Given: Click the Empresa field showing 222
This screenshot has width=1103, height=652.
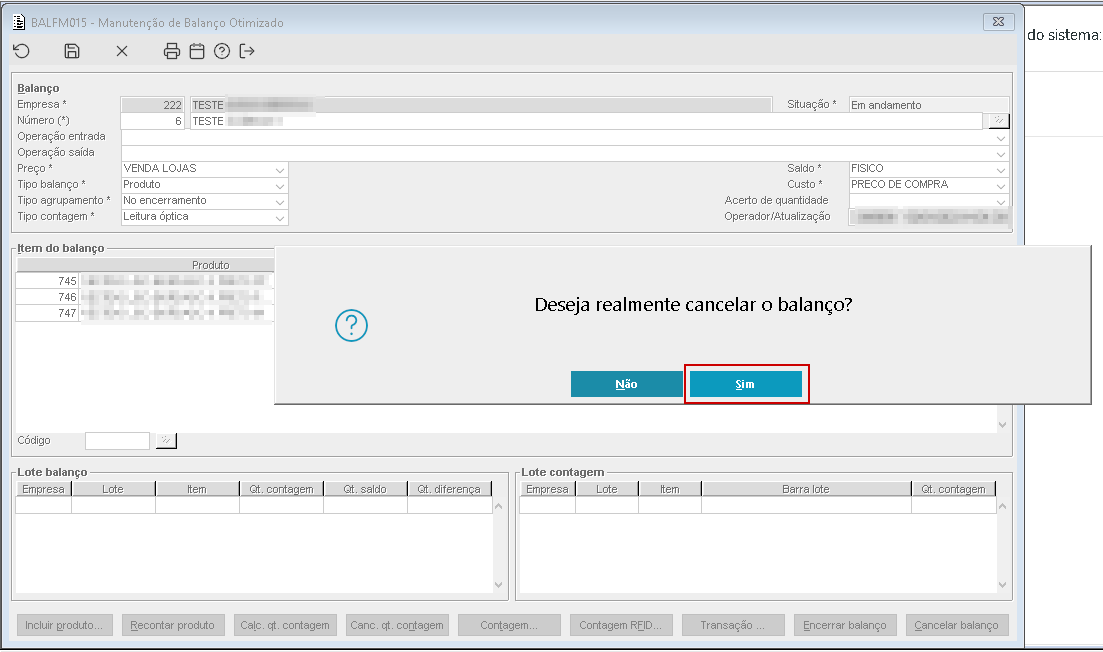Looking at the screenshot, I should click(153, 105).
